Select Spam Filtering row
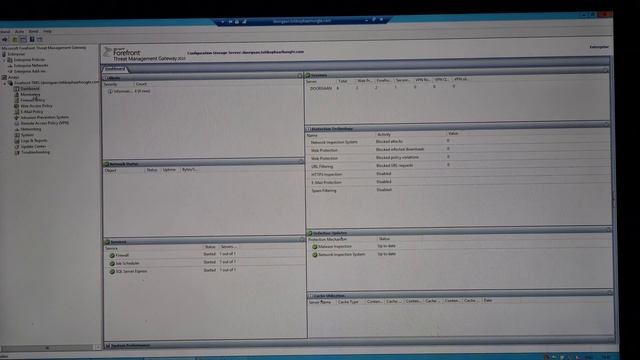640x360 pixels. [x=457, y=190]
